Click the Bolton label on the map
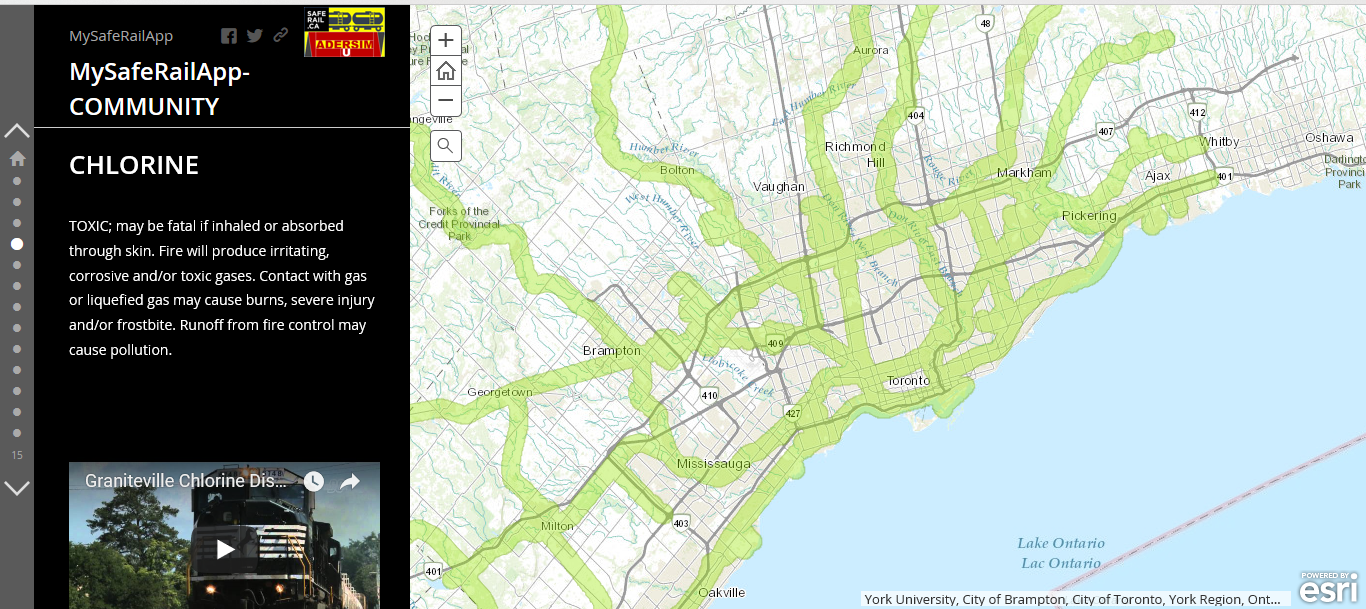Image resolution: width=1366 pixels, height=609 pixels. [x=677, y=170]
